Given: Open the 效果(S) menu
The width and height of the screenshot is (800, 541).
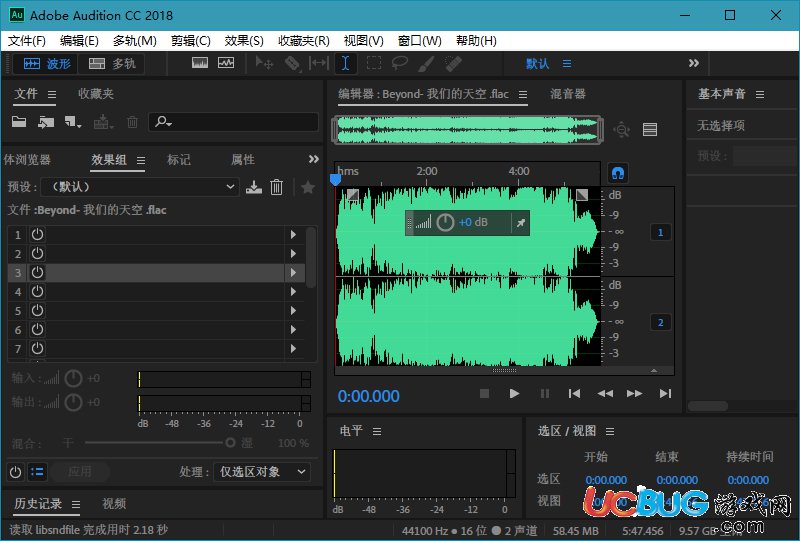Looking at the screenshot, I should (x=244, y=40).
